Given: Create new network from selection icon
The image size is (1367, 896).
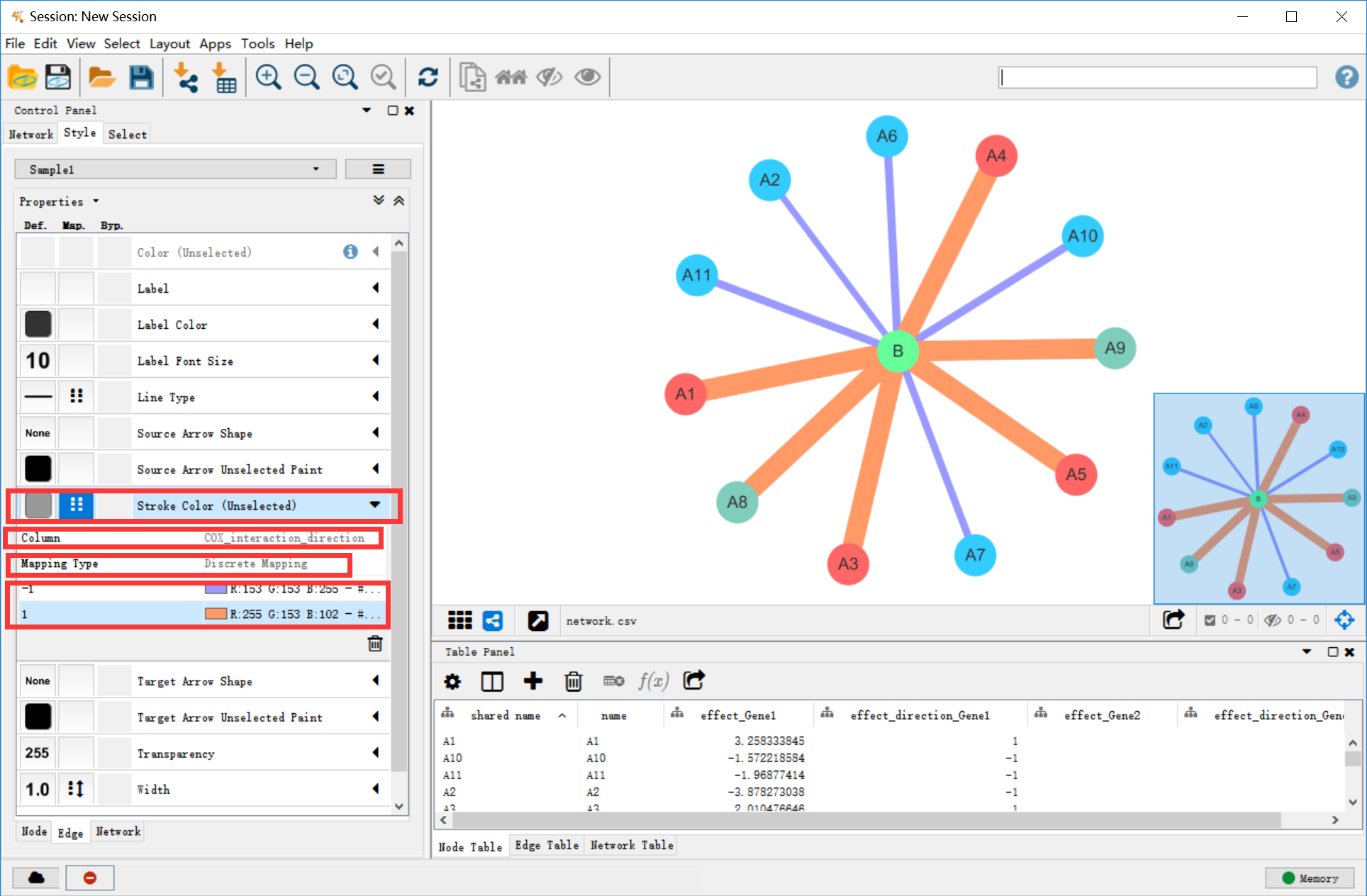Looking at the screenshot, I should (x=472, y=77).
